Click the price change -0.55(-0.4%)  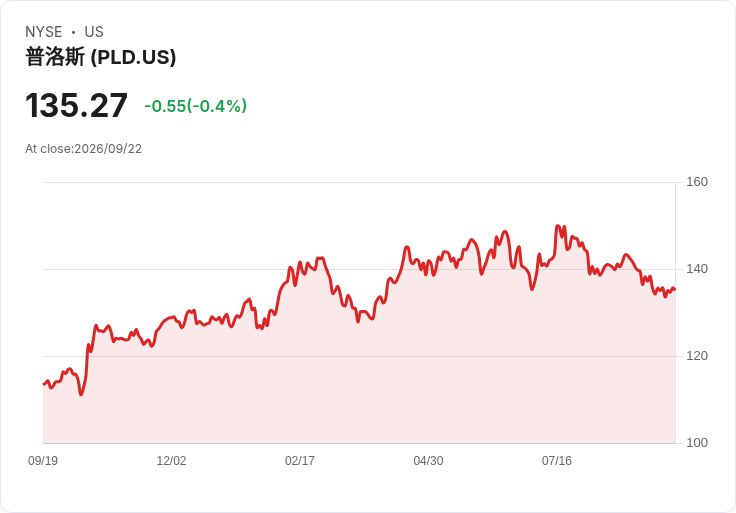(196, 106)
